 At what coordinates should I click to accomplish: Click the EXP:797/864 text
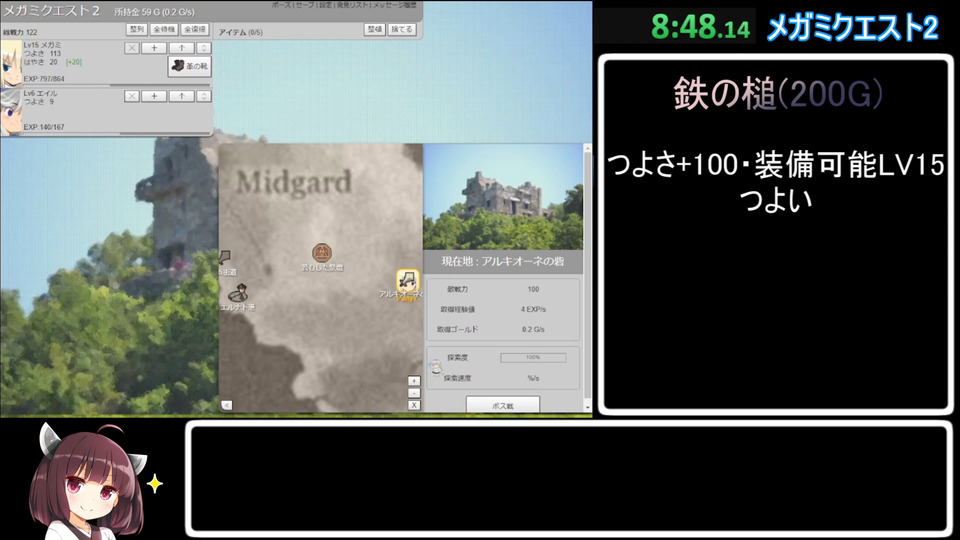44,79
